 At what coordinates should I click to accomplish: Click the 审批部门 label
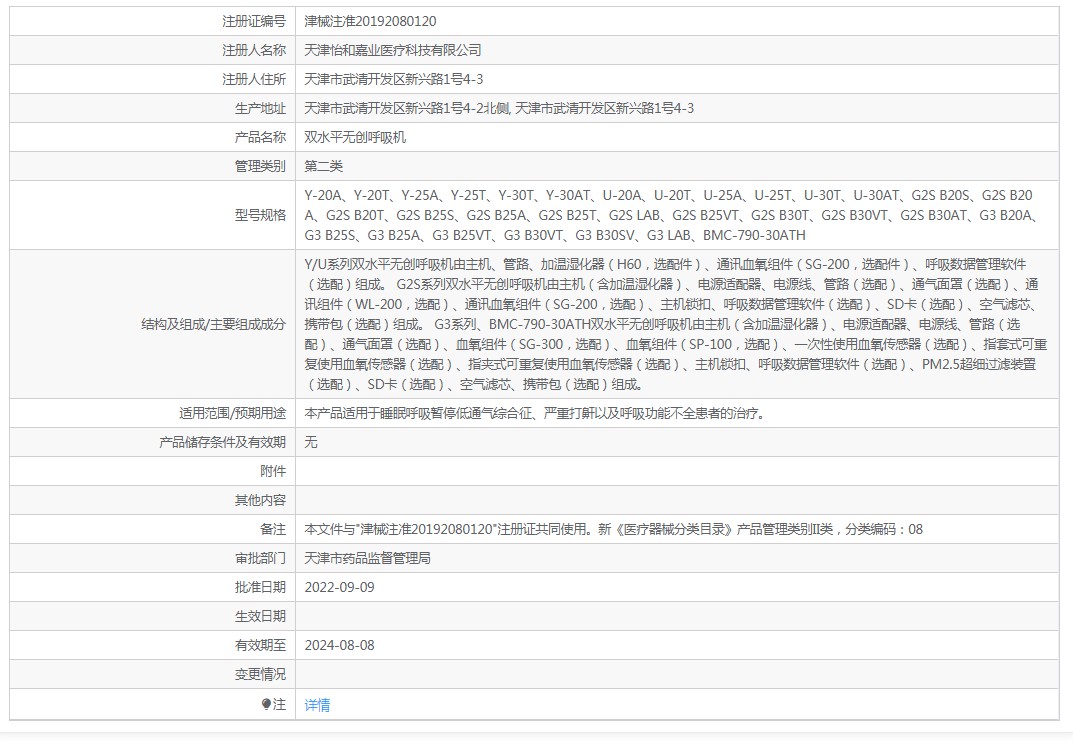[x=260, y=558]
